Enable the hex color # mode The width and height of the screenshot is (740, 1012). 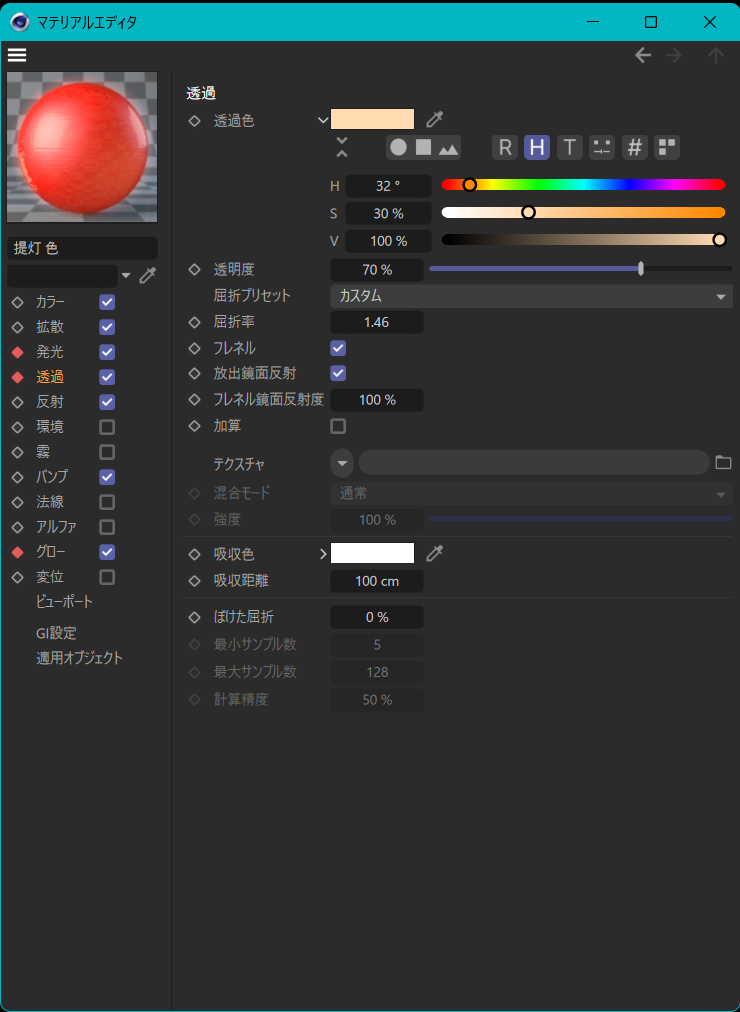click(x=634, y=148)
